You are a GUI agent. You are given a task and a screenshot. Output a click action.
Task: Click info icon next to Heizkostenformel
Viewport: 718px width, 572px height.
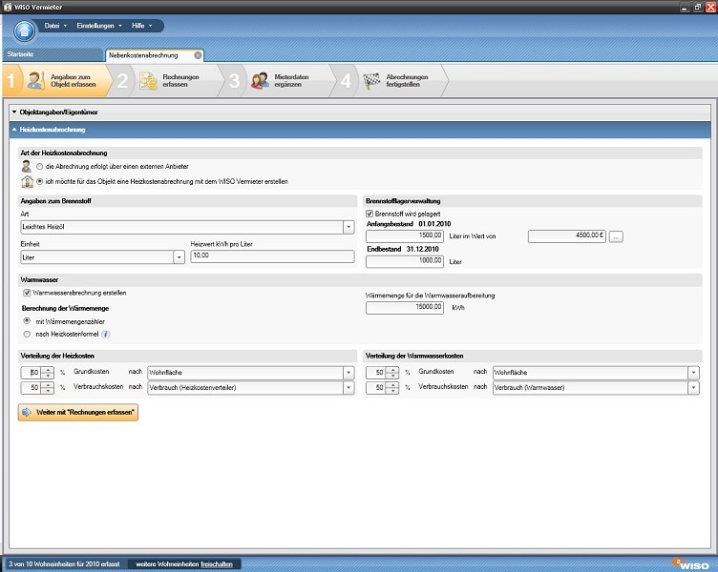tap(106, 334)
